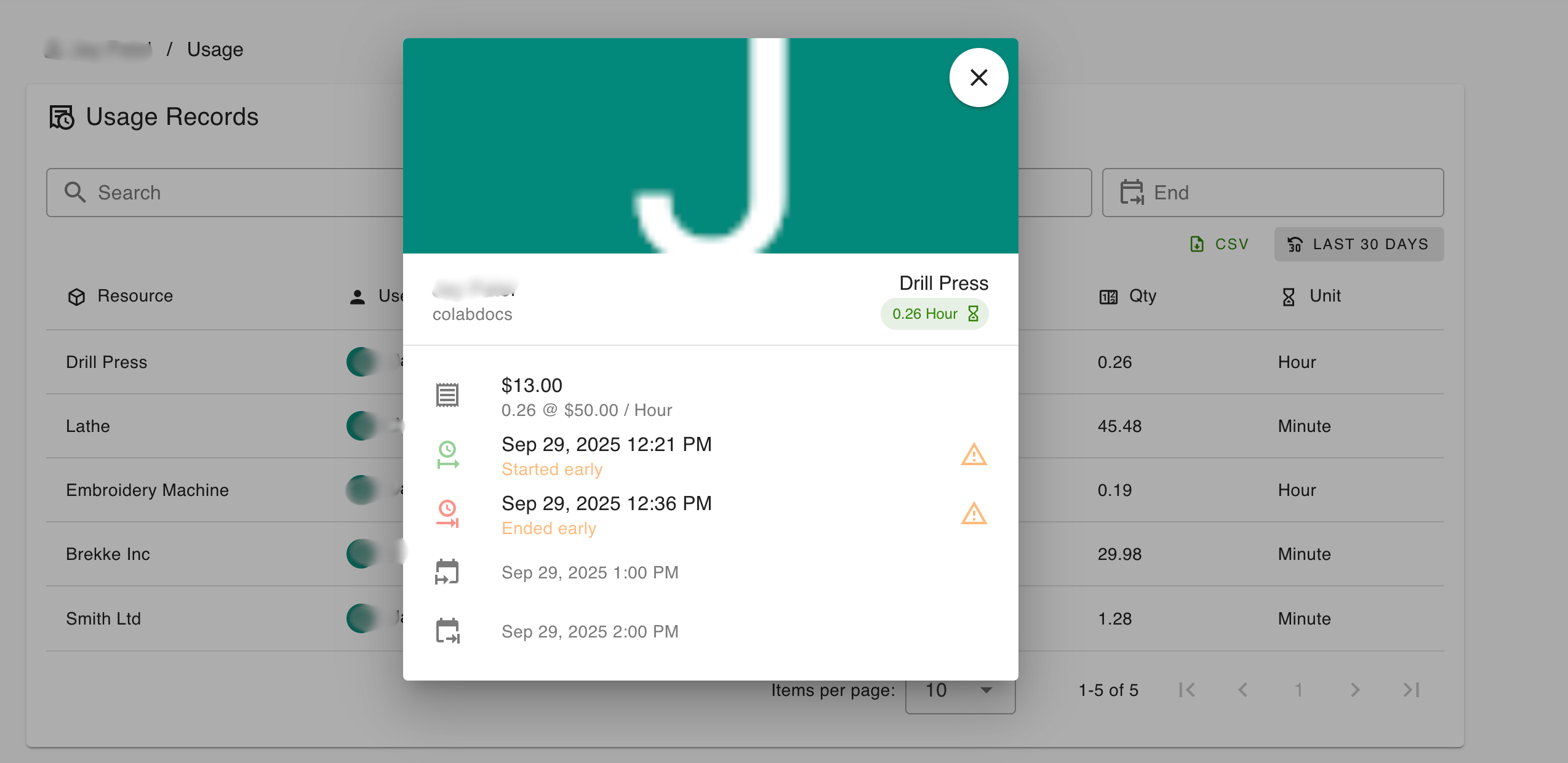Click the warning triangle beside Started early
This screenshot has height=763, width=1568.
(974, 455)
